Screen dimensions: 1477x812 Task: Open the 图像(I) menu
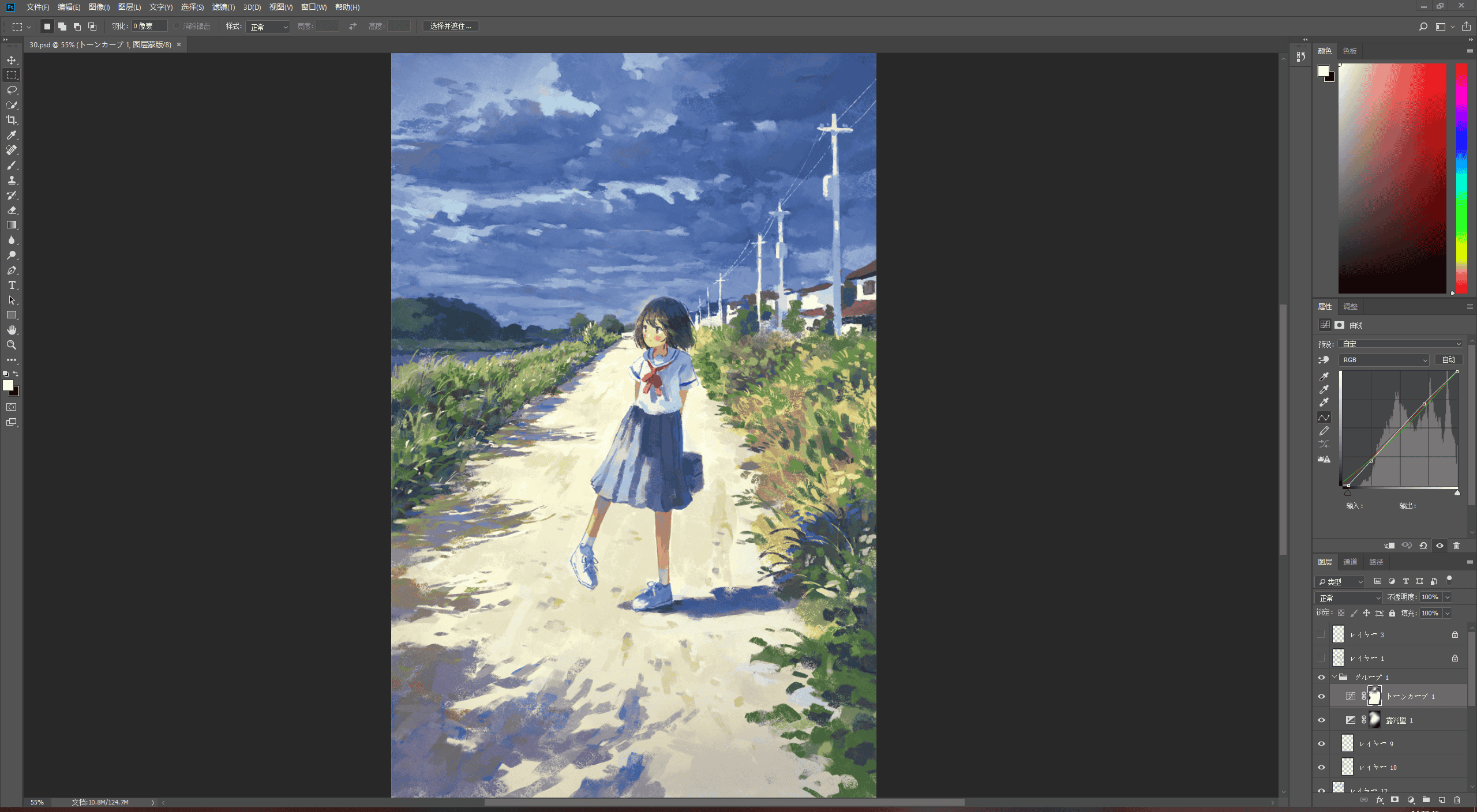[x=99, y=7]
